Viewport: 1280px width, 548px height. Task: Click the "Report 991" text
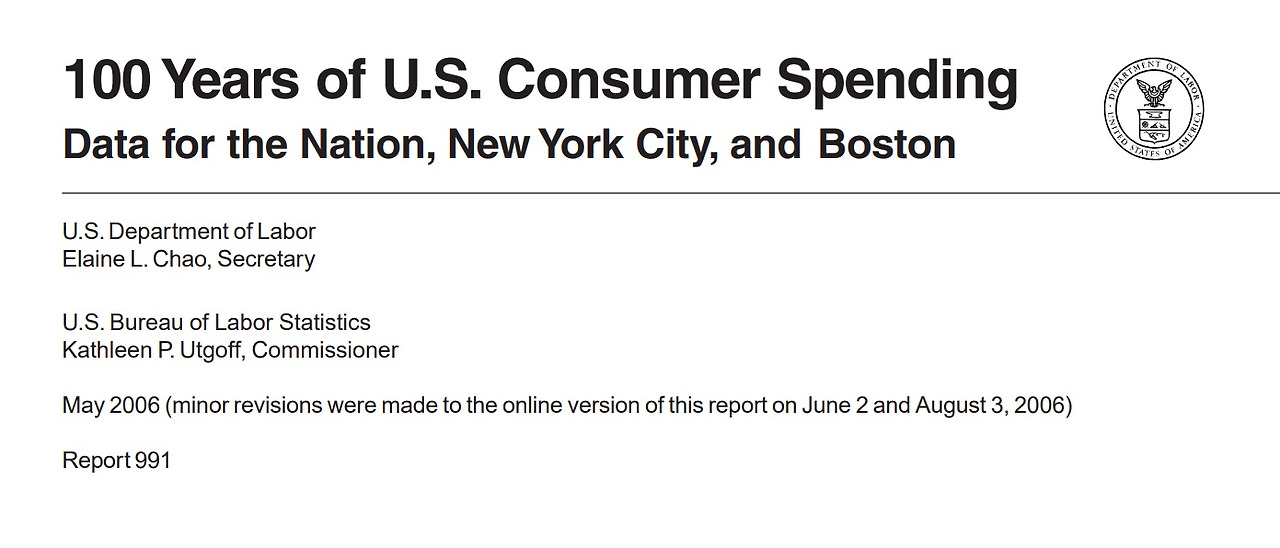[x=116, y=461]
